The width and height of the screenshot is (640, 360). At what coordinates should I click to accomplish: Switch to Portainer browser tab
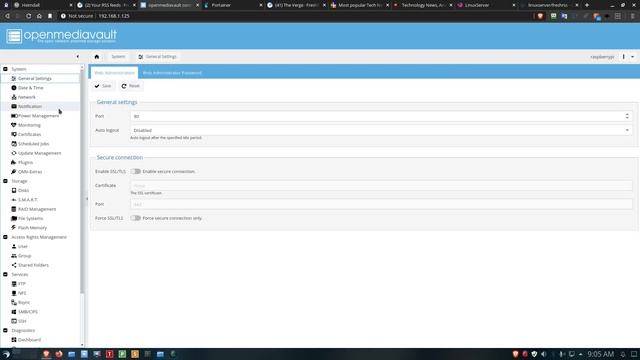(x=233, y=5)
